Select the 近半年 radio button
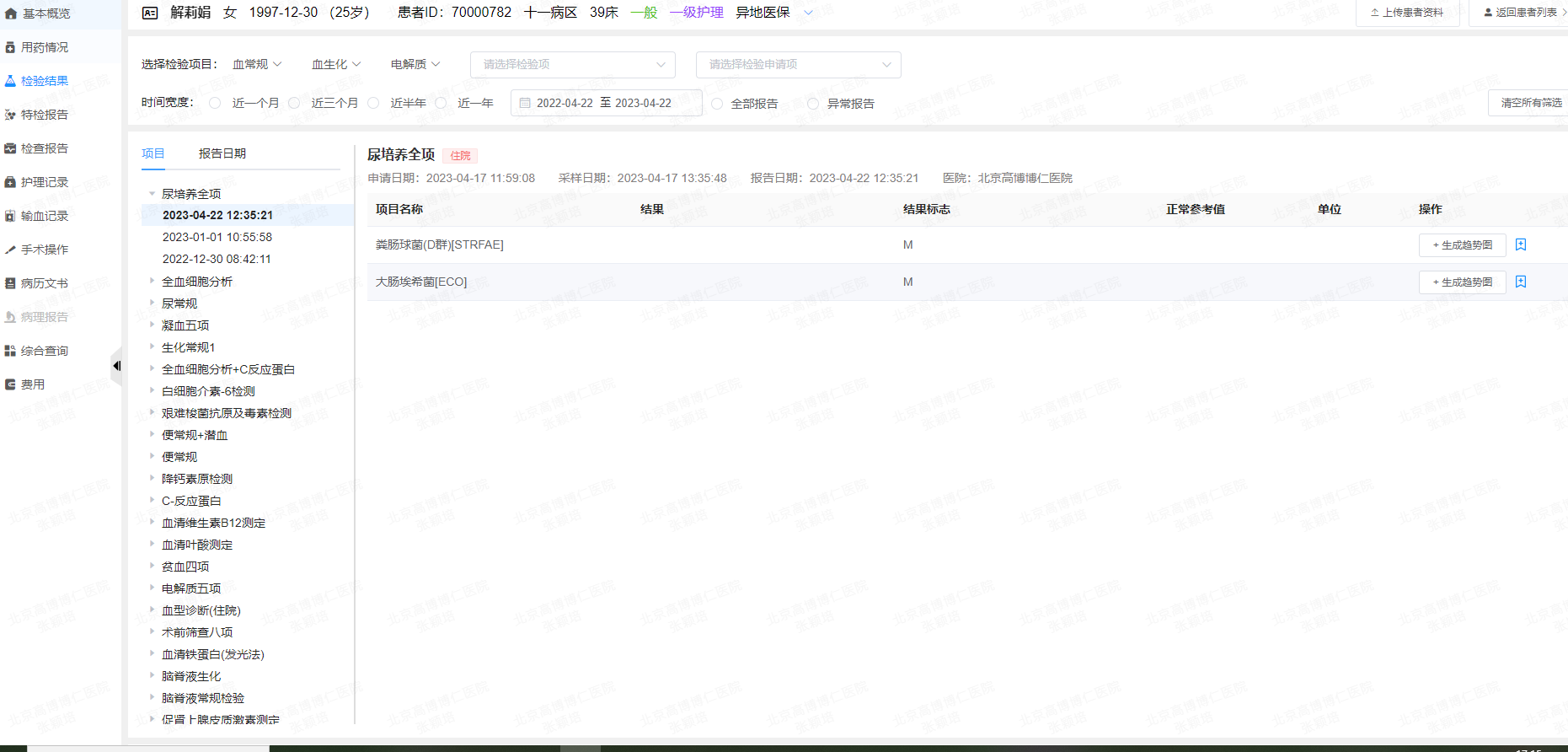1568x752 pixels. point(373,103)
